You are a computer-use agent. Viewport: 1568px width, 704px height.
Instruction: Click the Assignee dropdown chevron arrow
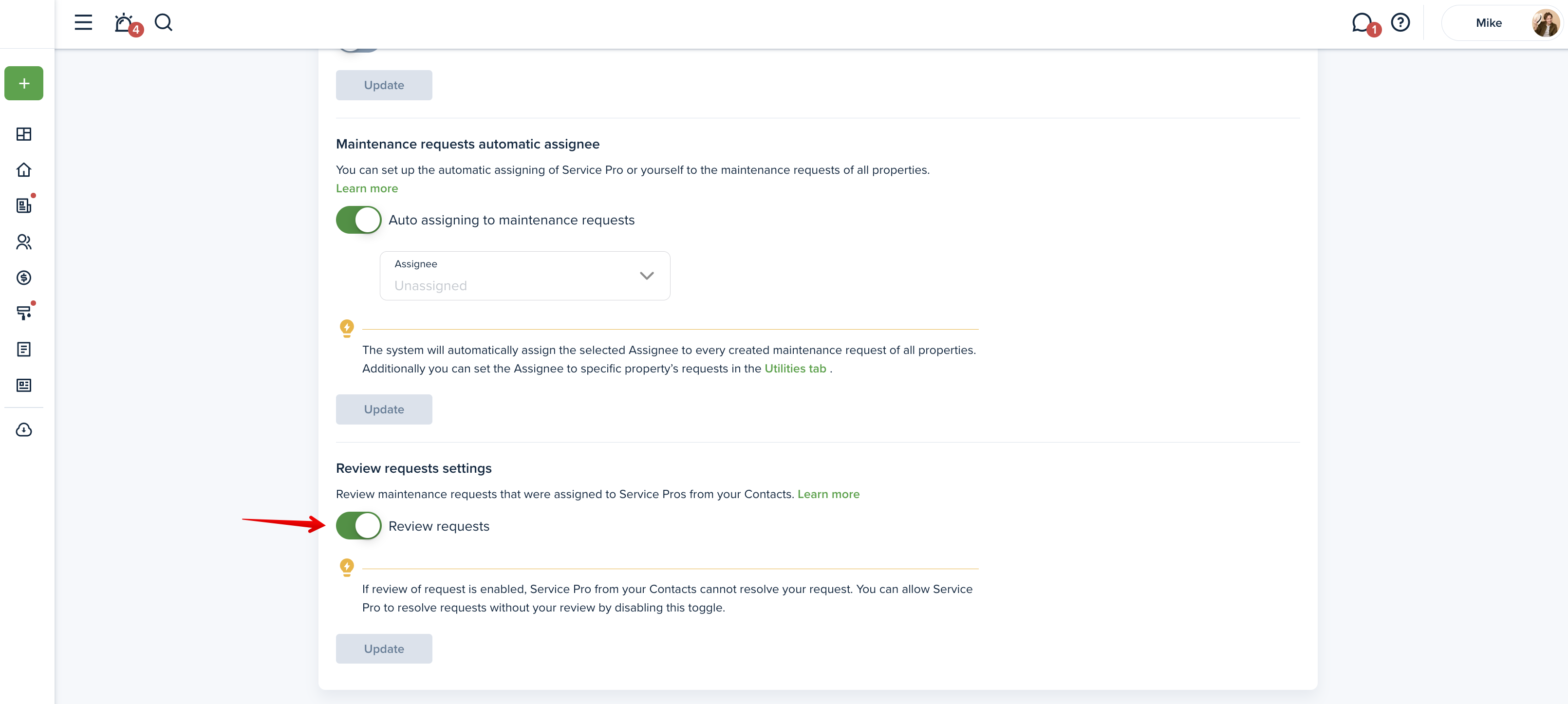click(647, 276)
